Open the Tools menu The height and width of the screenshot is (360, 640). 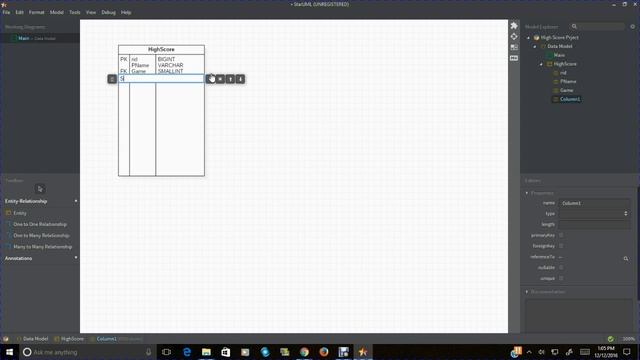pyautogui.click(x=75, y=12)
